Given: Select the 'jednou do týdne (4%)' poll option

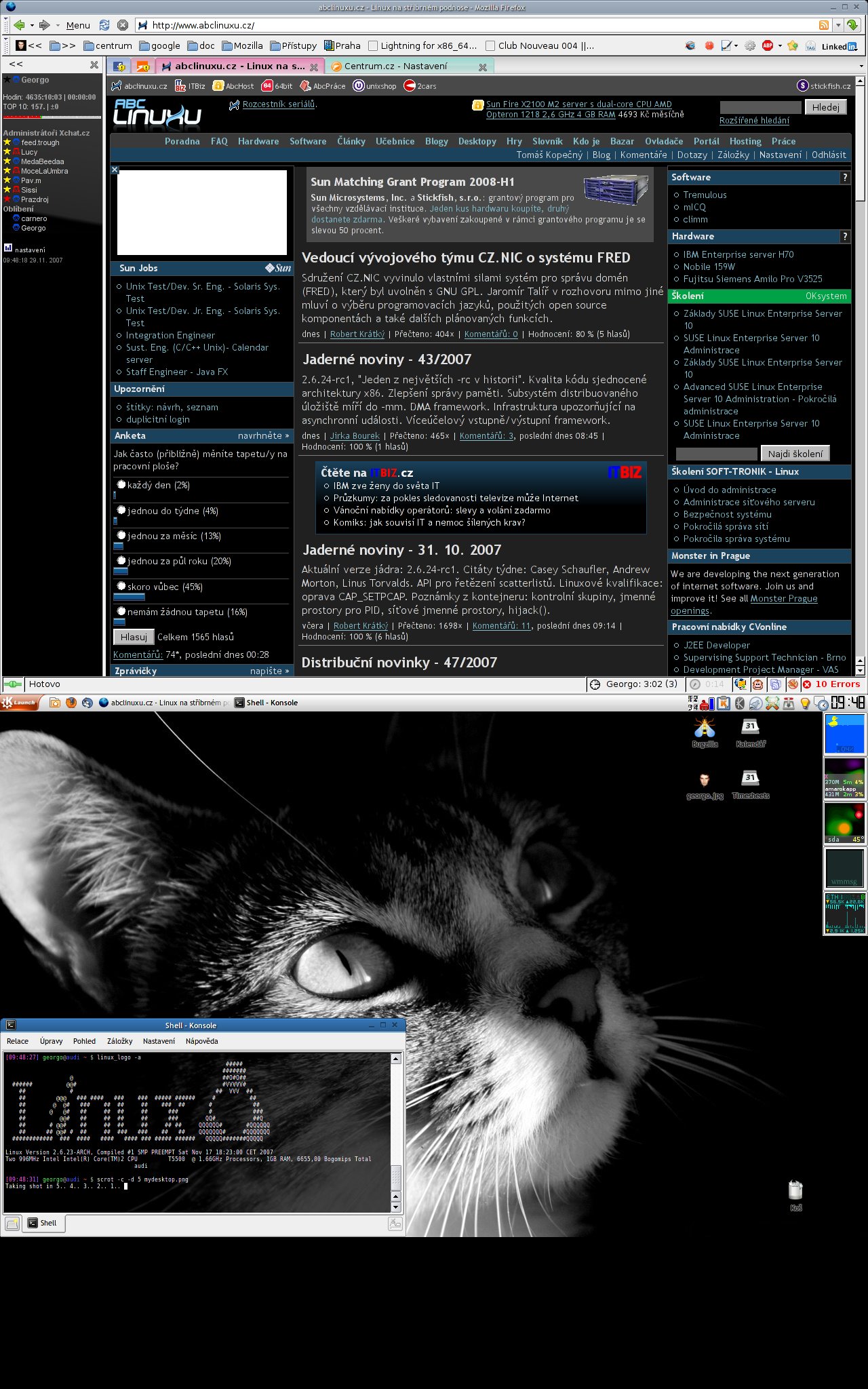Looking at the screenshot, I should point(121,510).
